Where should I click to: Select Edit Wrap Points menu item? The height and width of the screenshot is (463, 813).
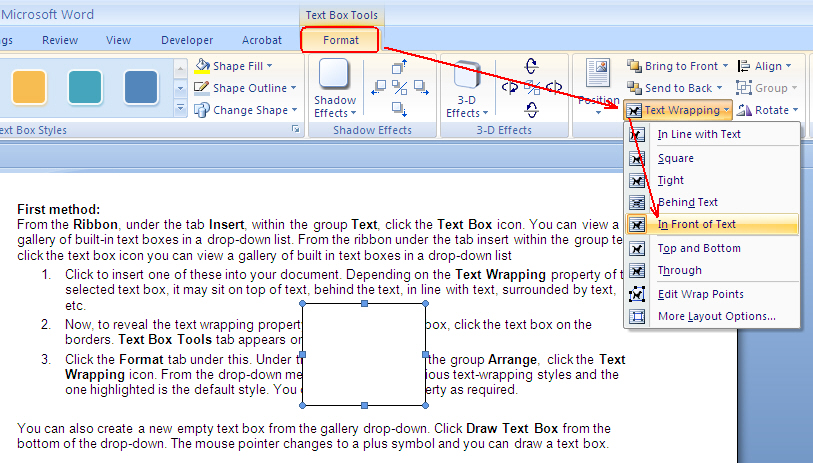point(711,294)
